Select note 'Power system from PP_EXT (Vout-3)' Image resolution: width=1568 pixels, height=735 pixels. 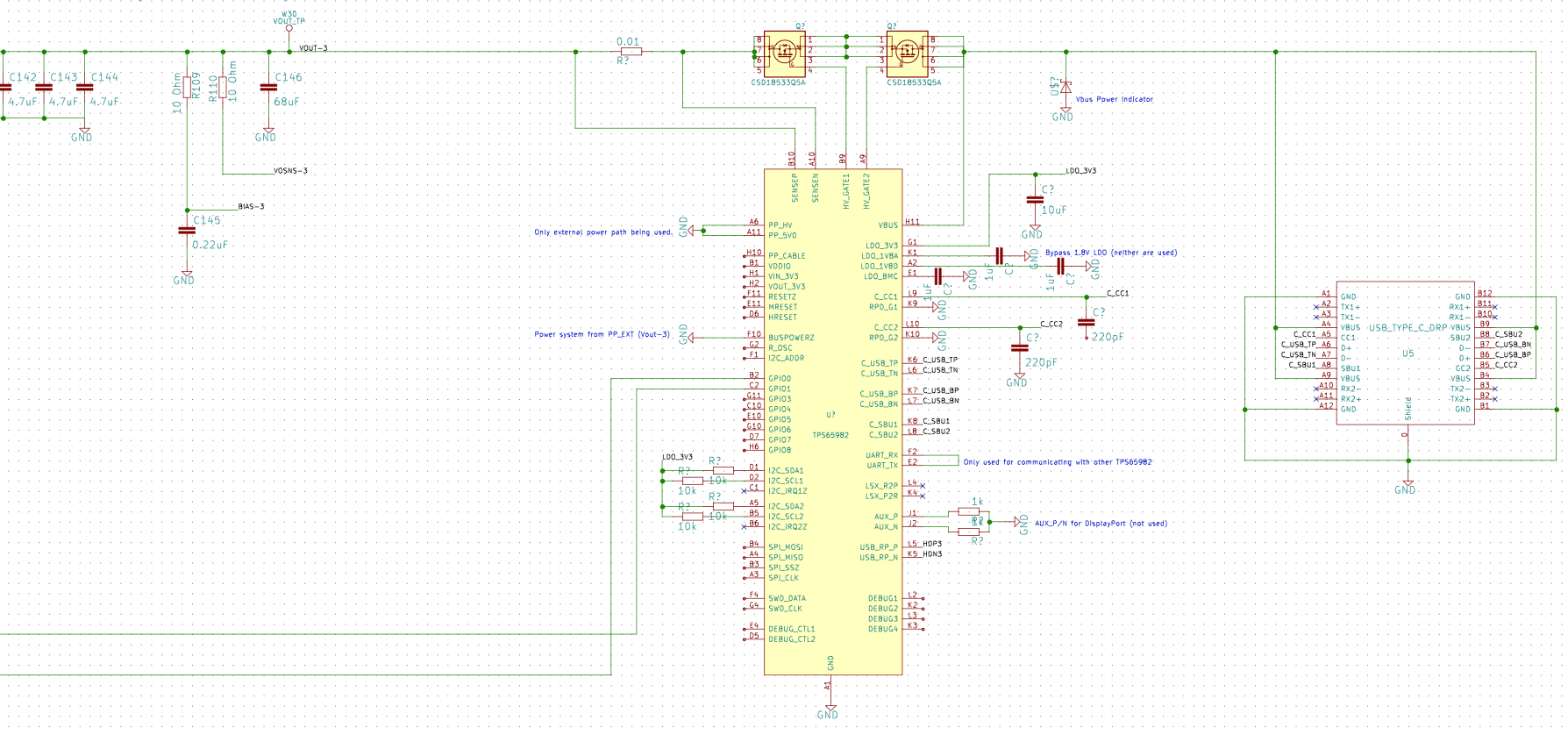(x=602, y=334)
